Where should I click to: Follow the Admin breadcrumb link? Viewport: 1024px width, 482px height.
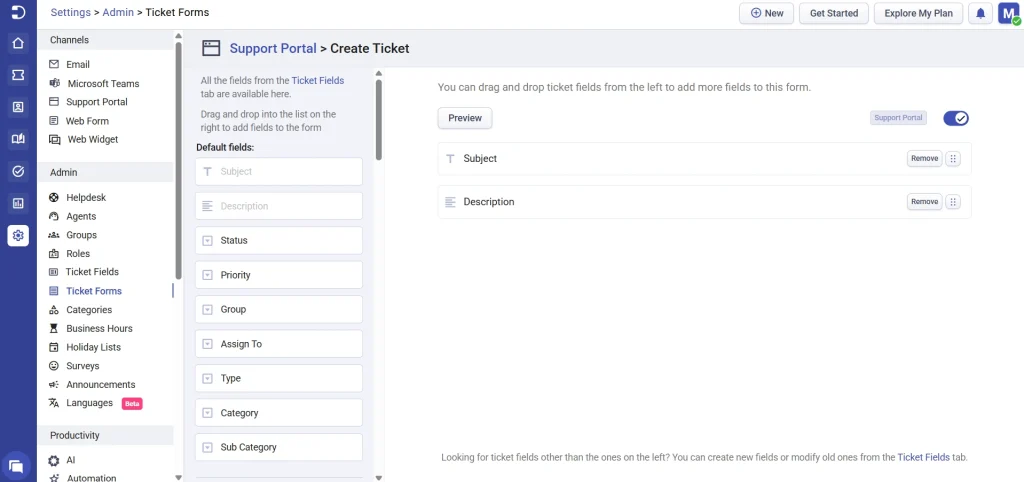coord(118,12)
